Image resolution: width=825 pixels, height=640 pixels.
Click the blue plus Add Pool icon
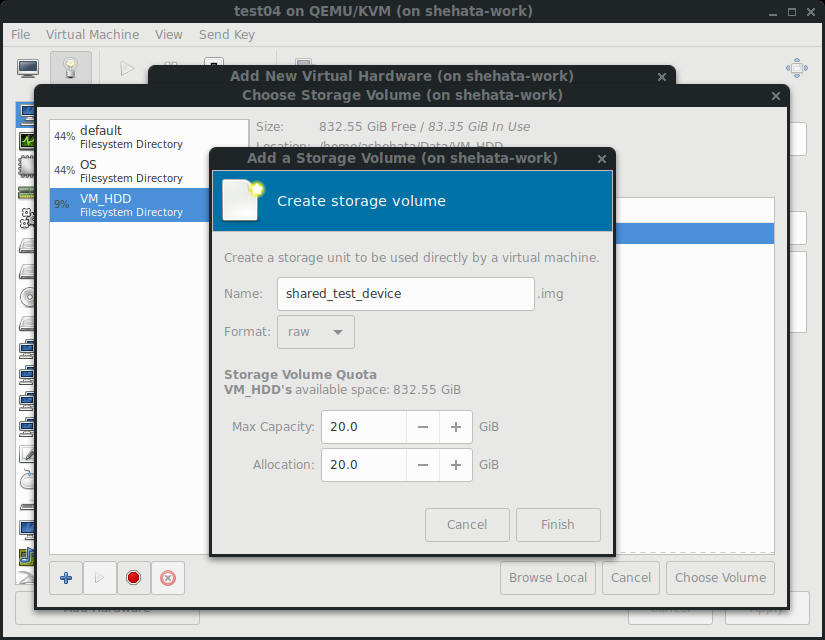point(66,577)
